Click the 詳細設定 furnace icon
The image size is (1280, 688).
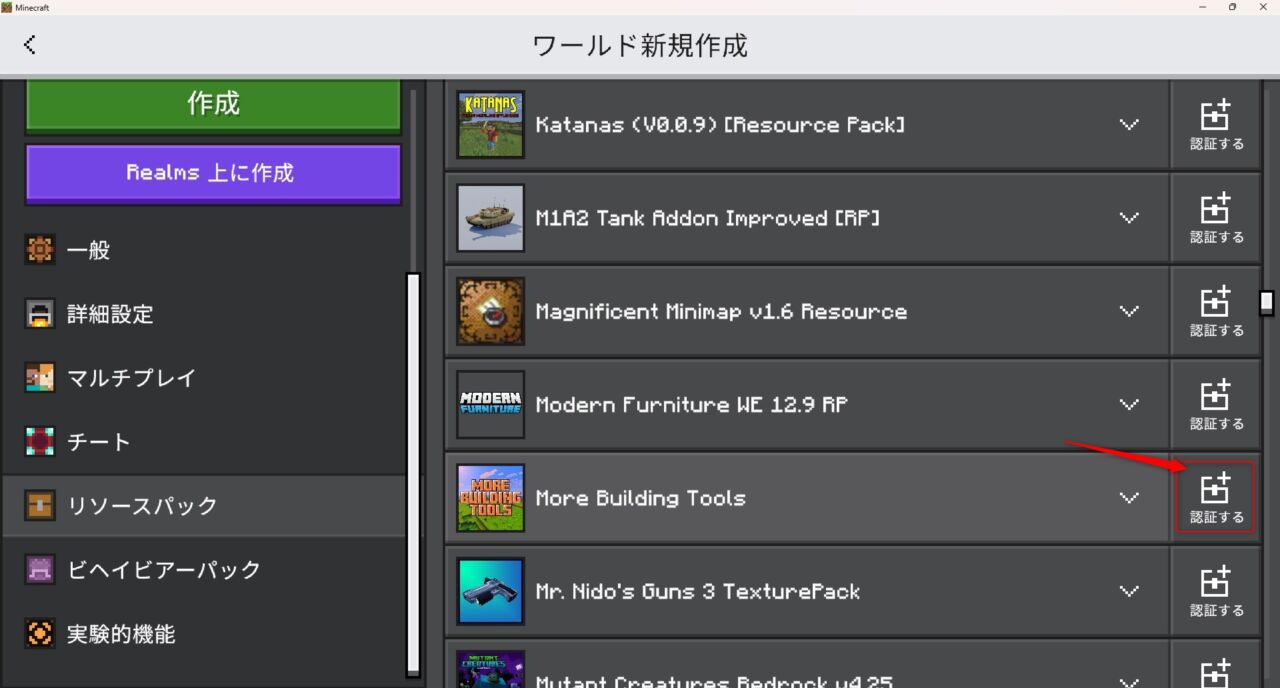click(x=39, y=314)
